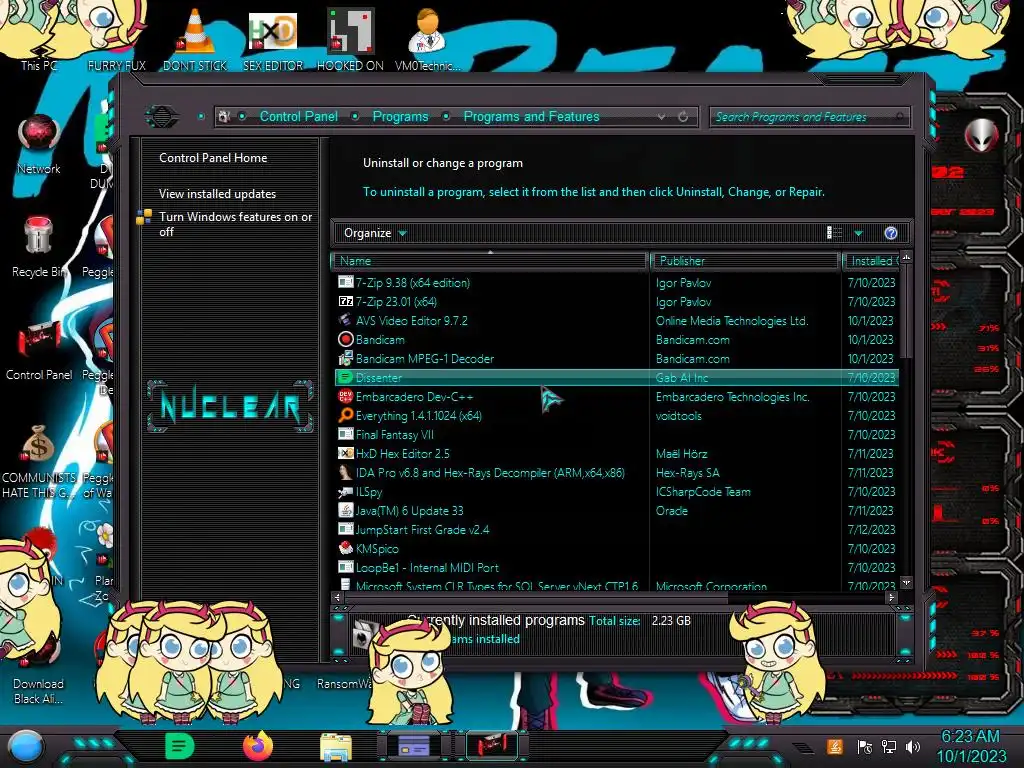Select LoopBe1 - Internal MIDI Port entry
The width and height of the screenshot is (1024, 768).
click(x=616, y=568)
